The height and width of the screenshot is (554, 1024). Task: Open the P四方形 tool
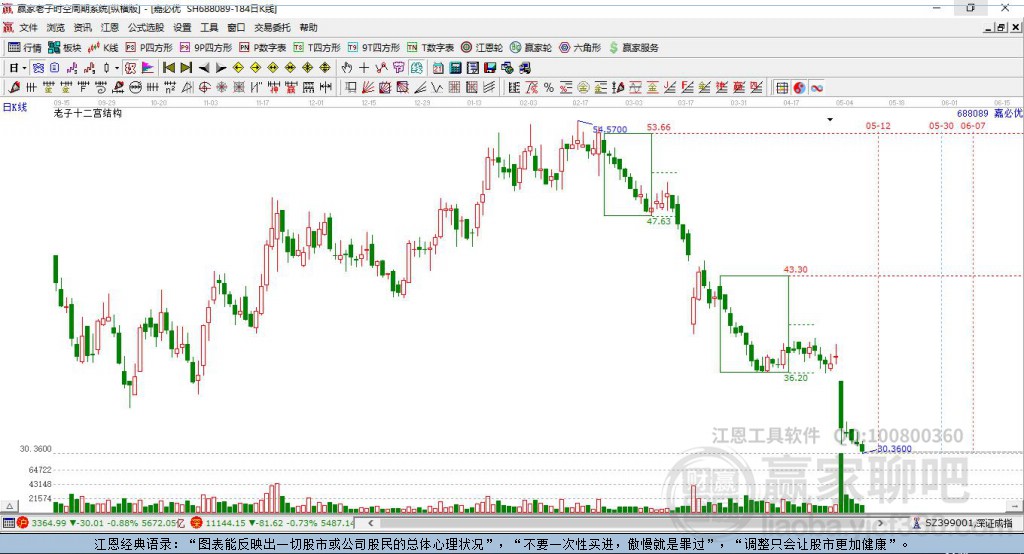(149, 48)
